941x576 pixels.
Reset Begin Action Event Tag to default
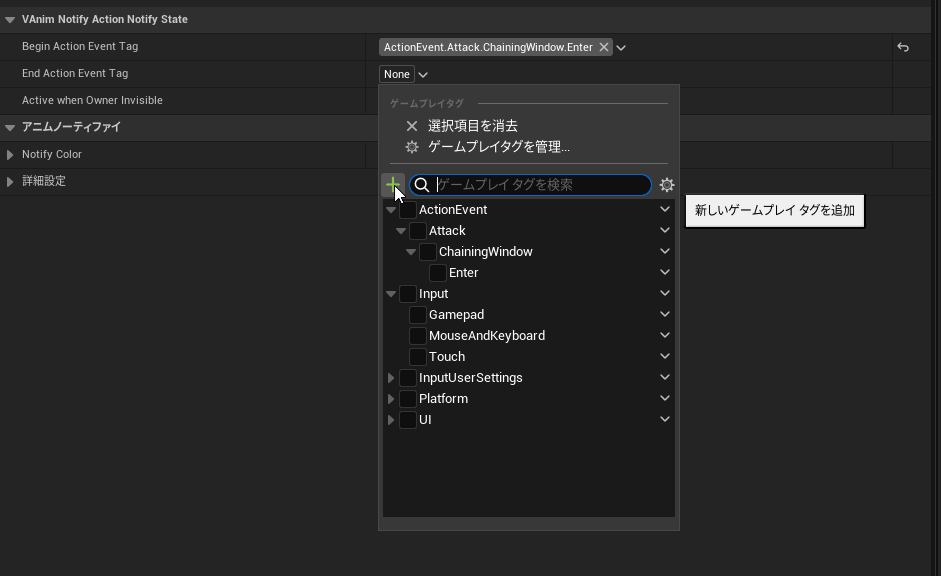(x=903, y=47)
